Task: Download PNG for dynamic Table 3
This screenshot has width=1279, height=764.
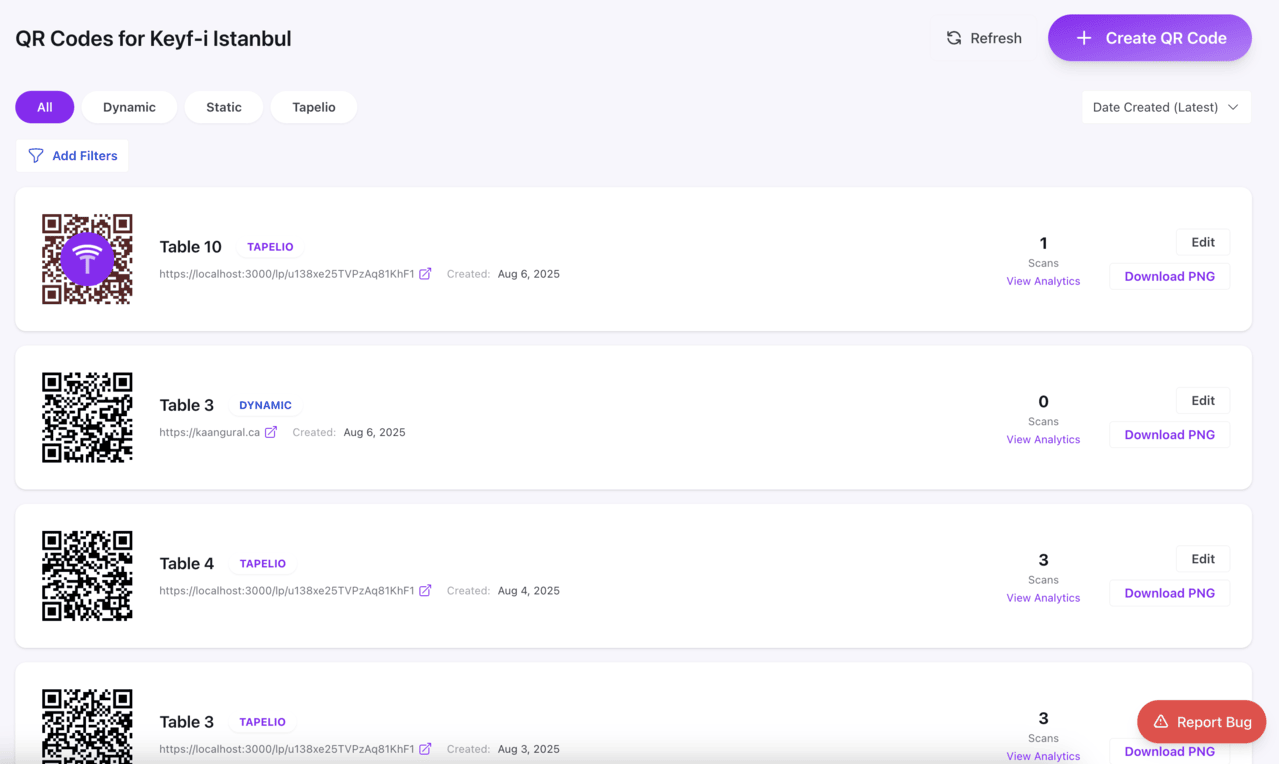Action: point(1170,434)
